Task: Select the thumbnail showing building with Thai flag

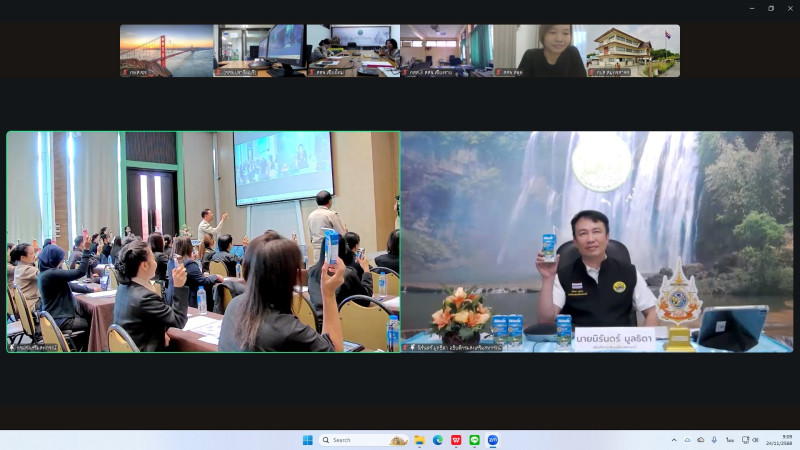Action: (633, 51)
